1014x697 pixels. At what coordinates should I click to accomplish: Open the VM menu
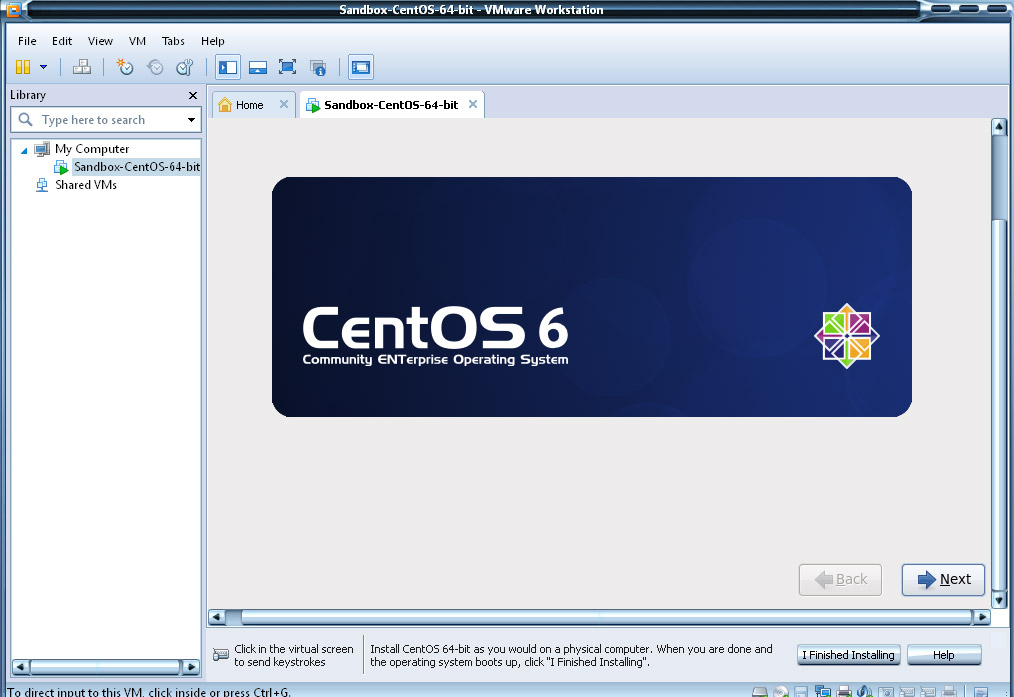tap(137, 41)
